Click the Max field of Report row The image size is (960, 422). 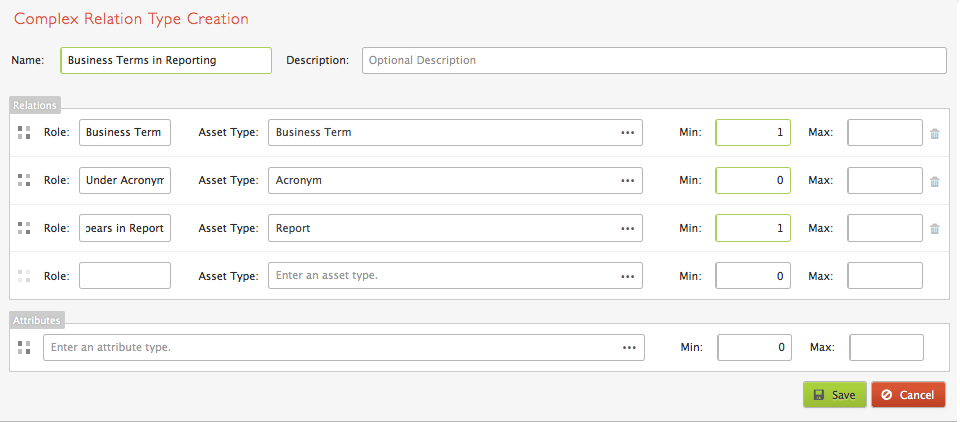tap(885, 228)
